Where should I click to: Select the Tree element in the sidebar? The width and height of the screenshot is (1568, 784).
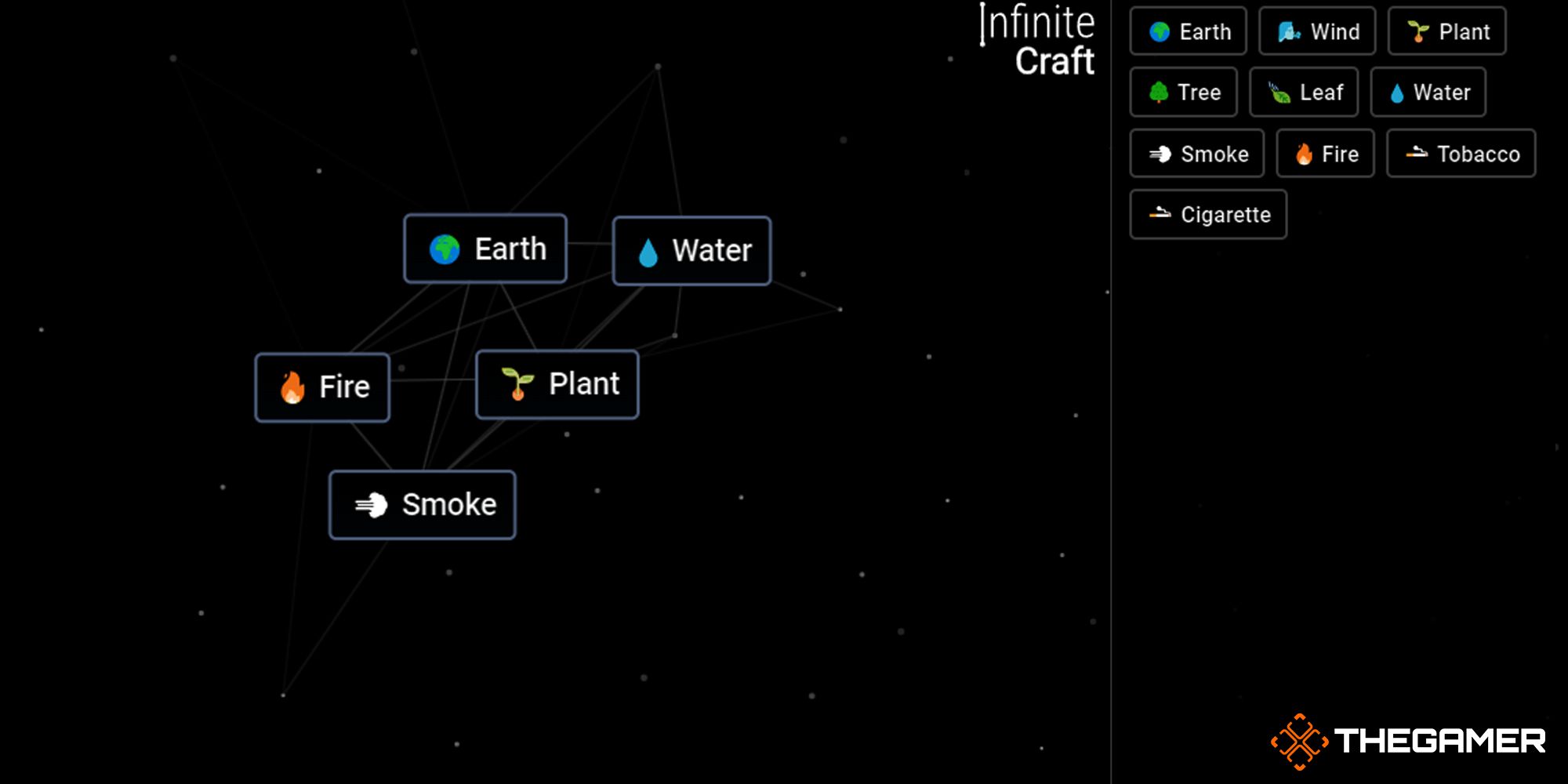click(1184, 92)
